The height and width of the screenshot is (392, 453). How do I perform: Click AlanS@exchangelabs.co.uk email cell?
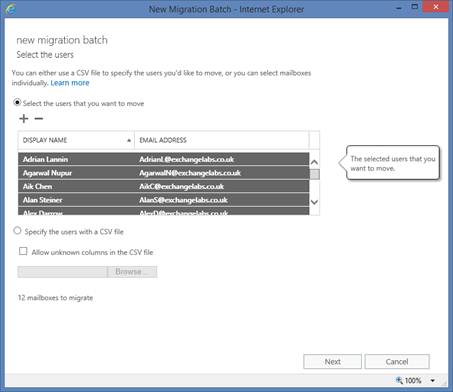coord(184,200)
